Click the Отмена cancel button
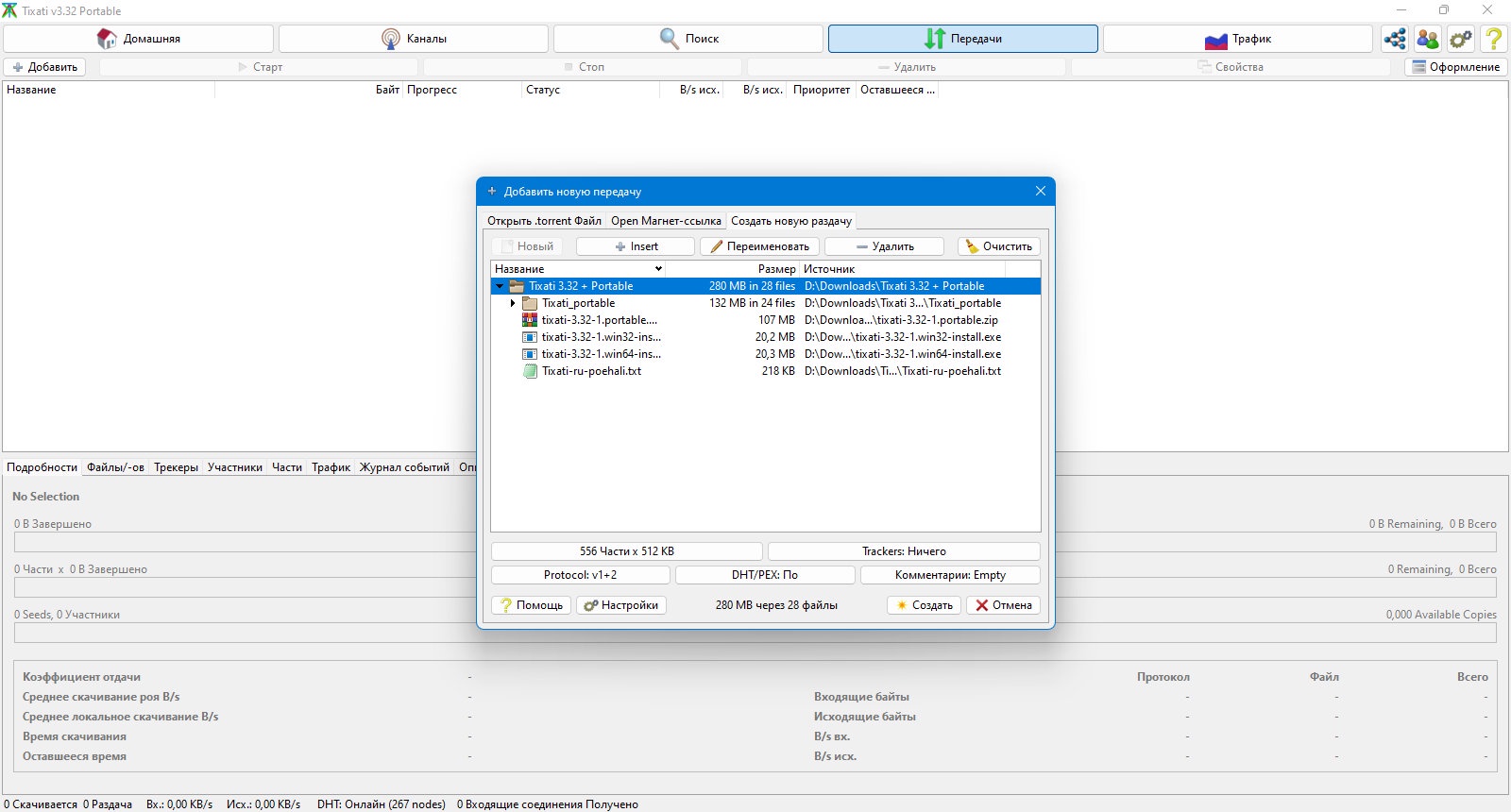Image resolution: width=1511 pixels, height=812 pixels. 1003,605
